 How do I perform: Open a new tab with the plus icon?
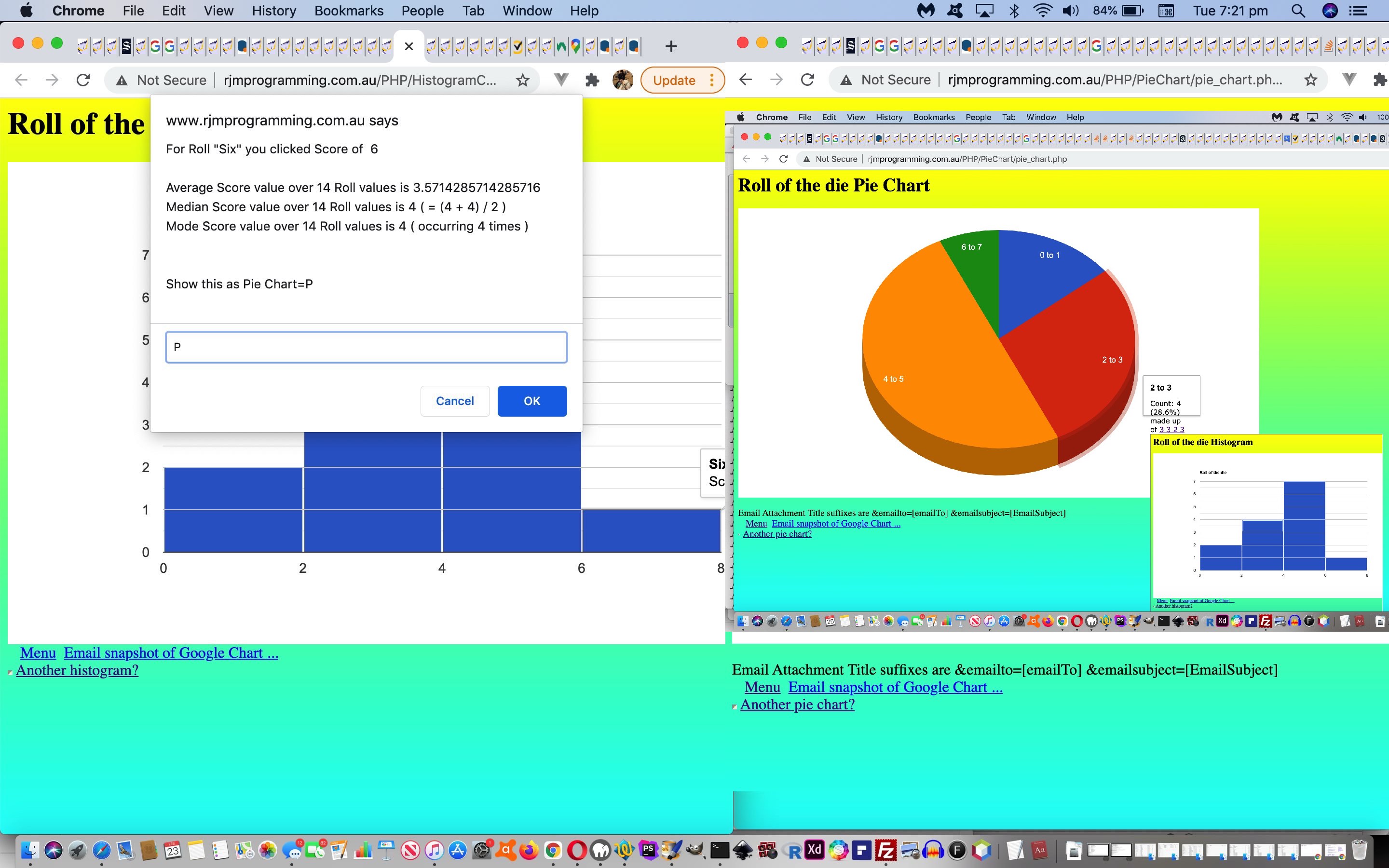(671, 46)
